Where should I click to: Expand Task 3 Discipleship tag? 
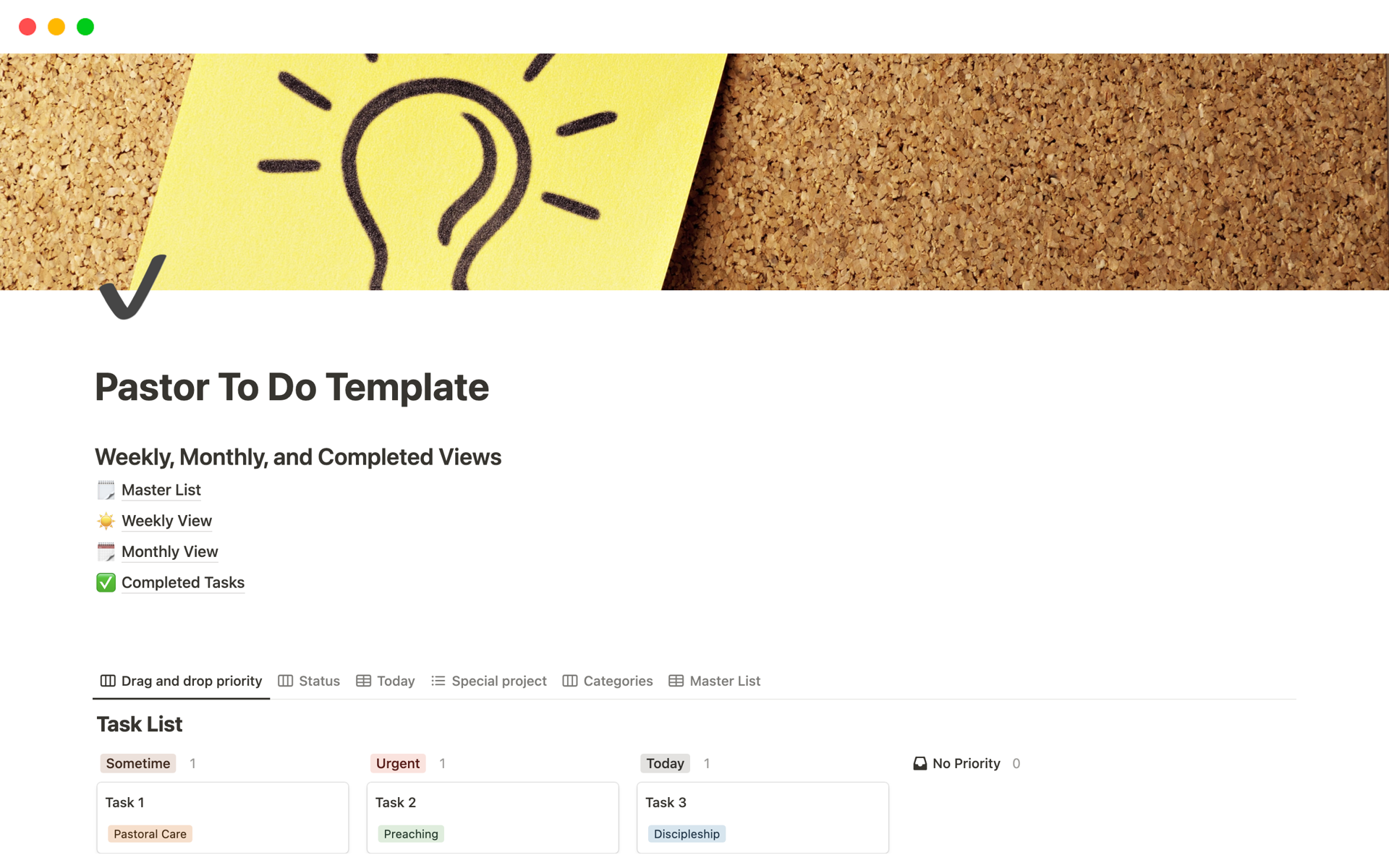(x=685, y=833)
